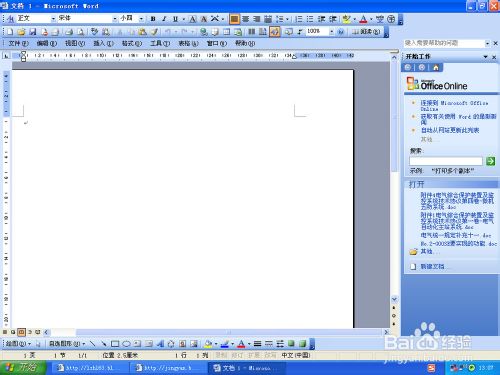Click the help question input box
The image size is (500, 375).
(x=444, y=43)
